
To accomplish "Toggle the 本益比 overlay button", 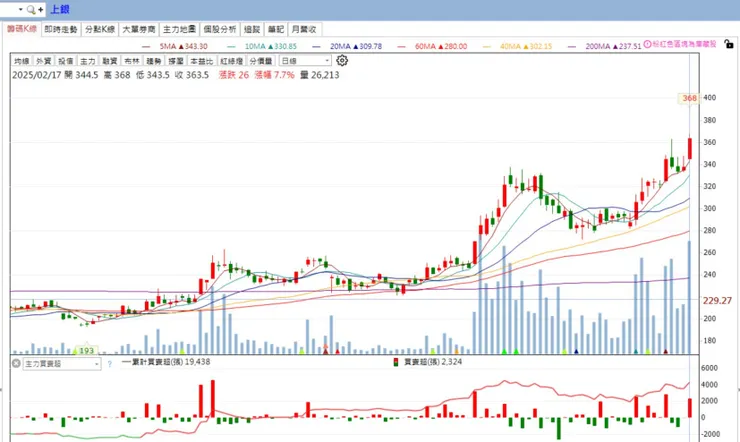I will (202, 61).
